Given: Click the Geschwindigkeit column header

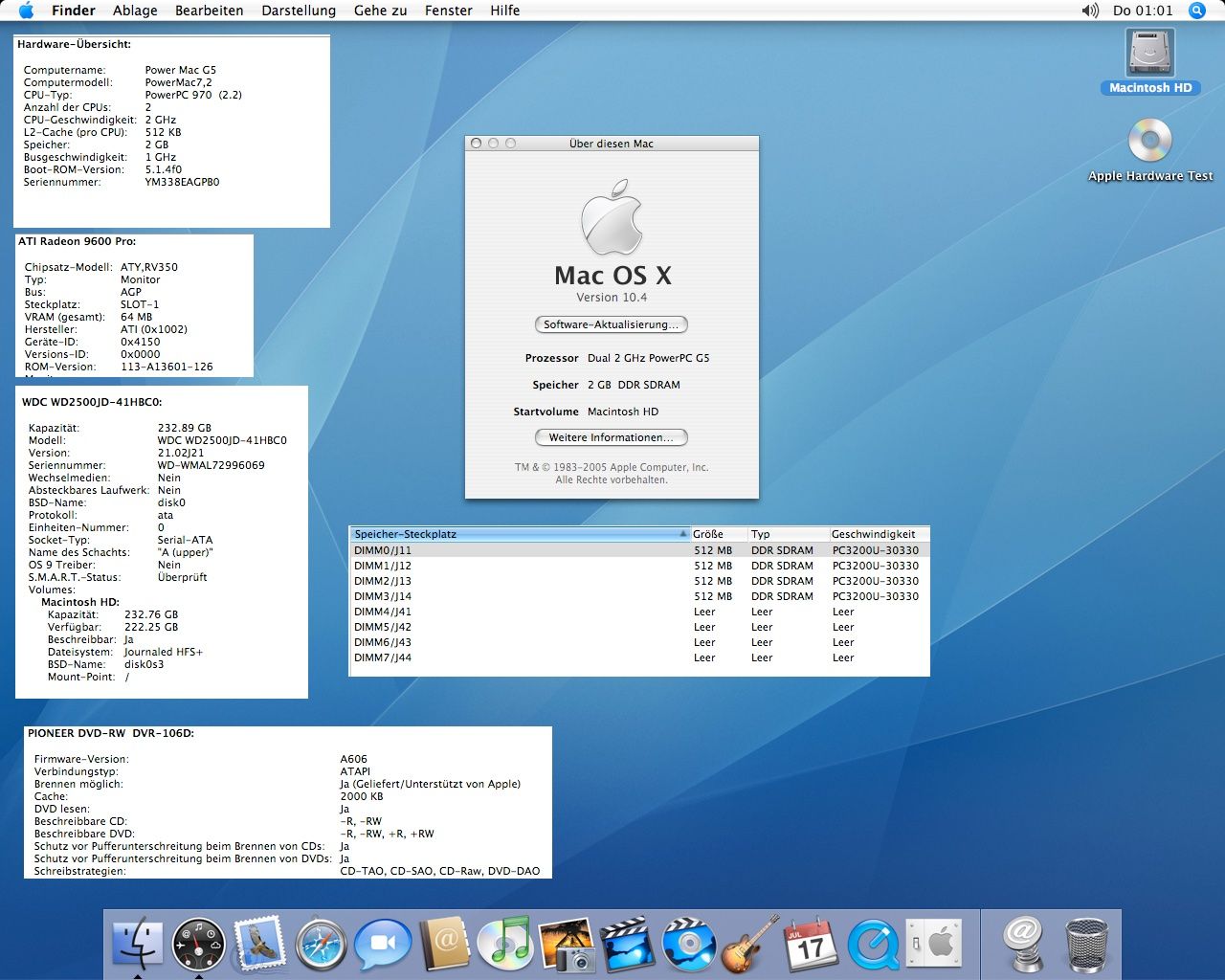Looking at the screenshot, I should click(x=879, y=534).
